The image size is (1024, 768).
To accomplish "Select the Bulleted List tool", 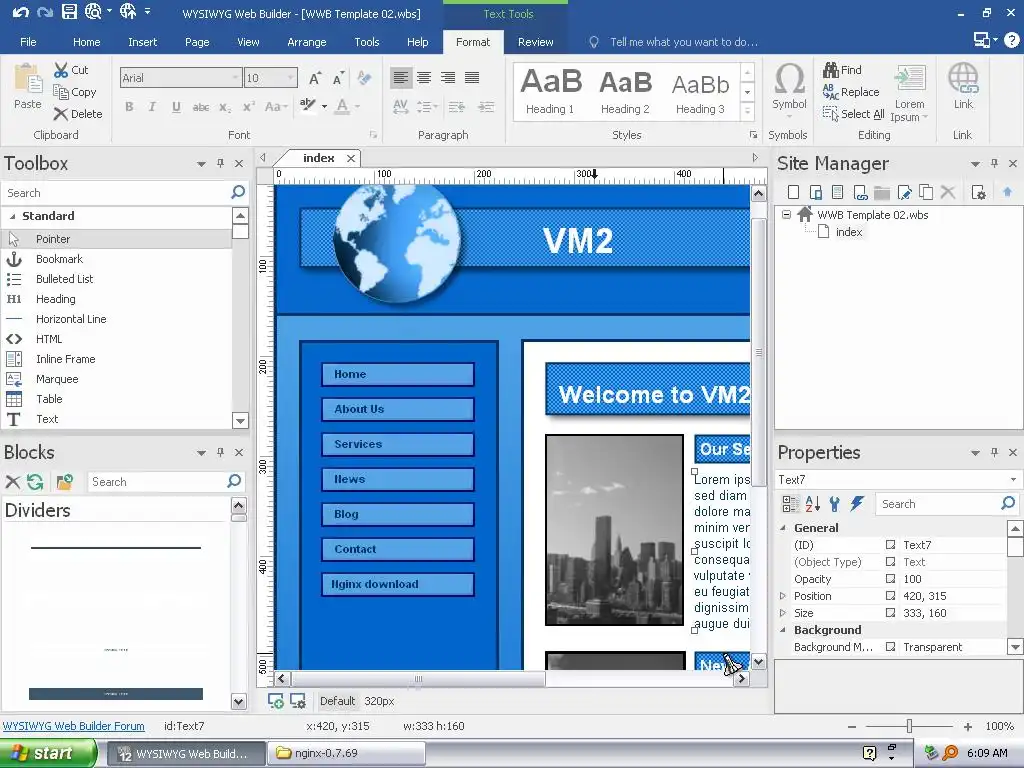I will [117, 279].
